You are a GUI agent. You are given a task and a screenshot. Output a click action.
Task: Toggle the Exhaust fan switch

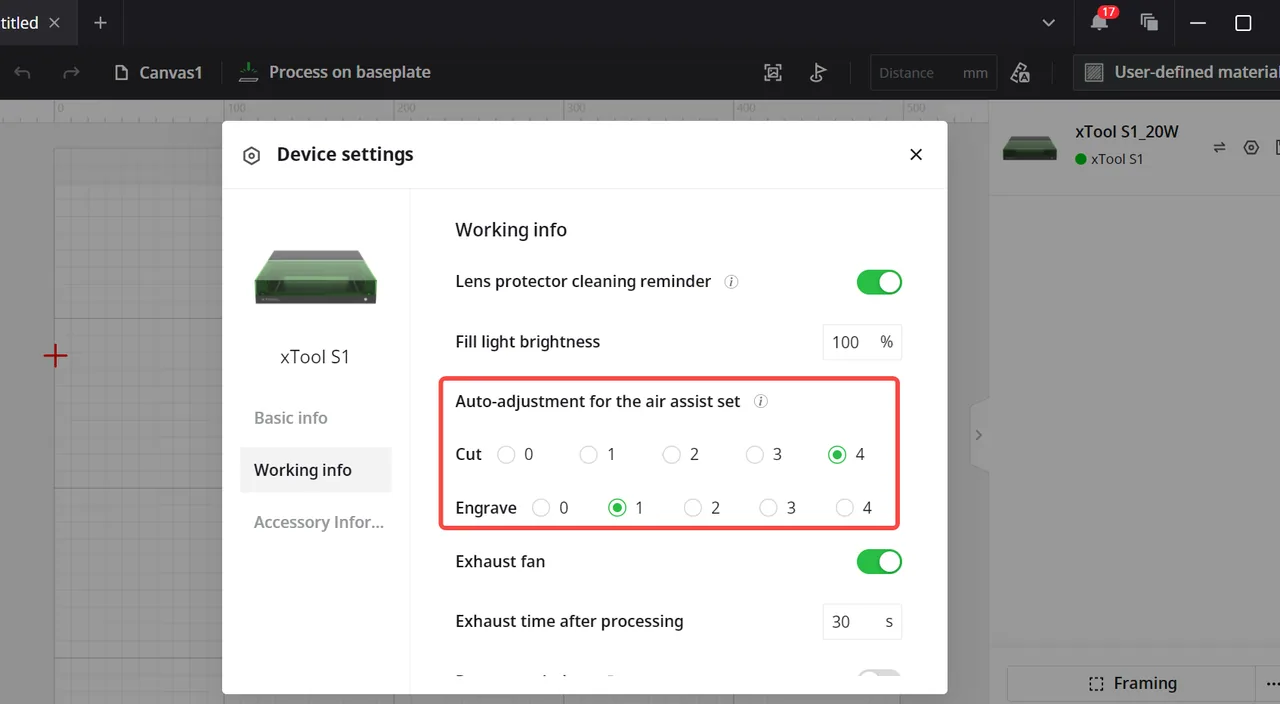[x=879, y=562]
